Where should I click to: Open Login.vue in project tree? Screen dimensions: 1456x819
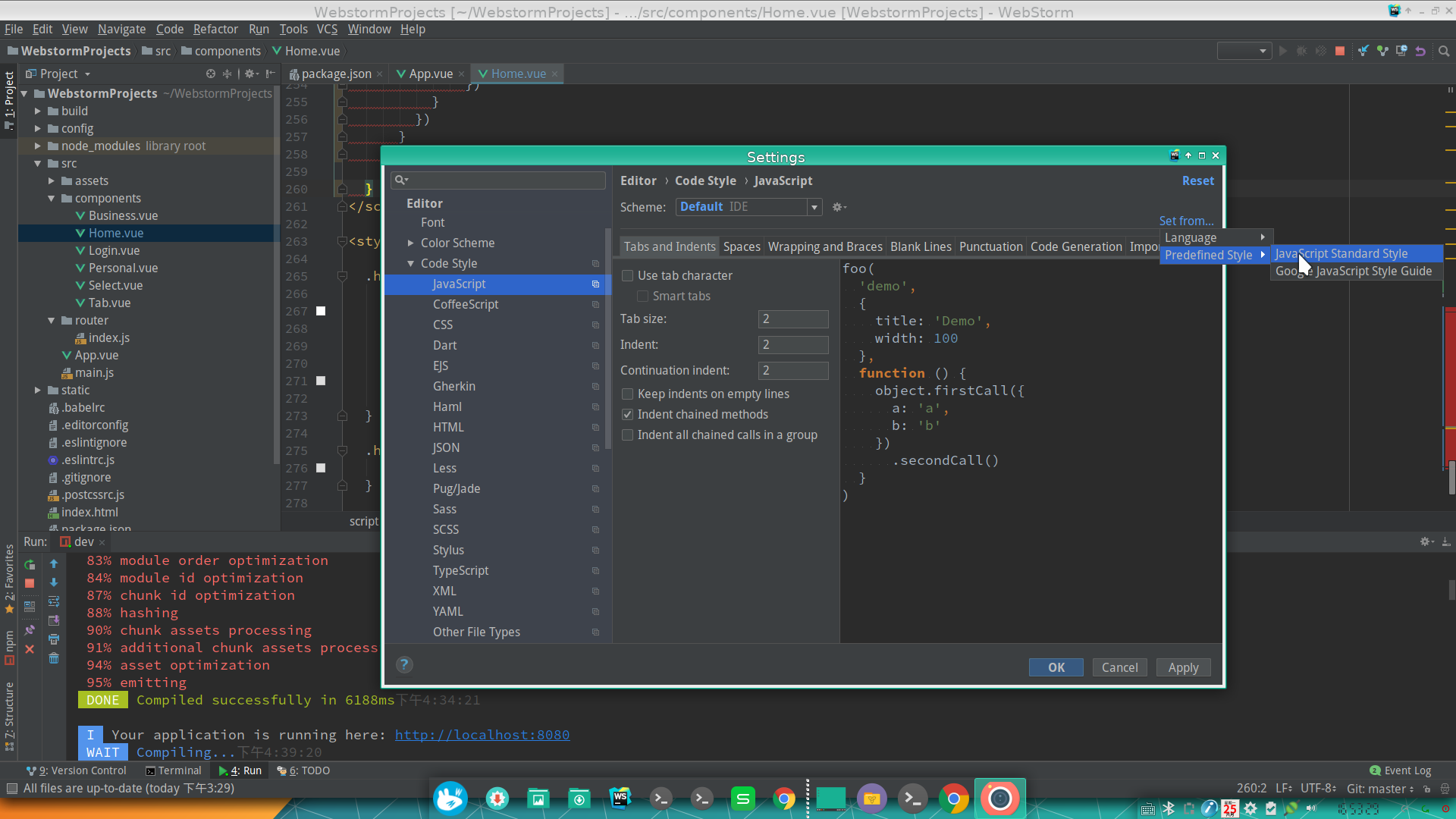(x=114, y=251)
